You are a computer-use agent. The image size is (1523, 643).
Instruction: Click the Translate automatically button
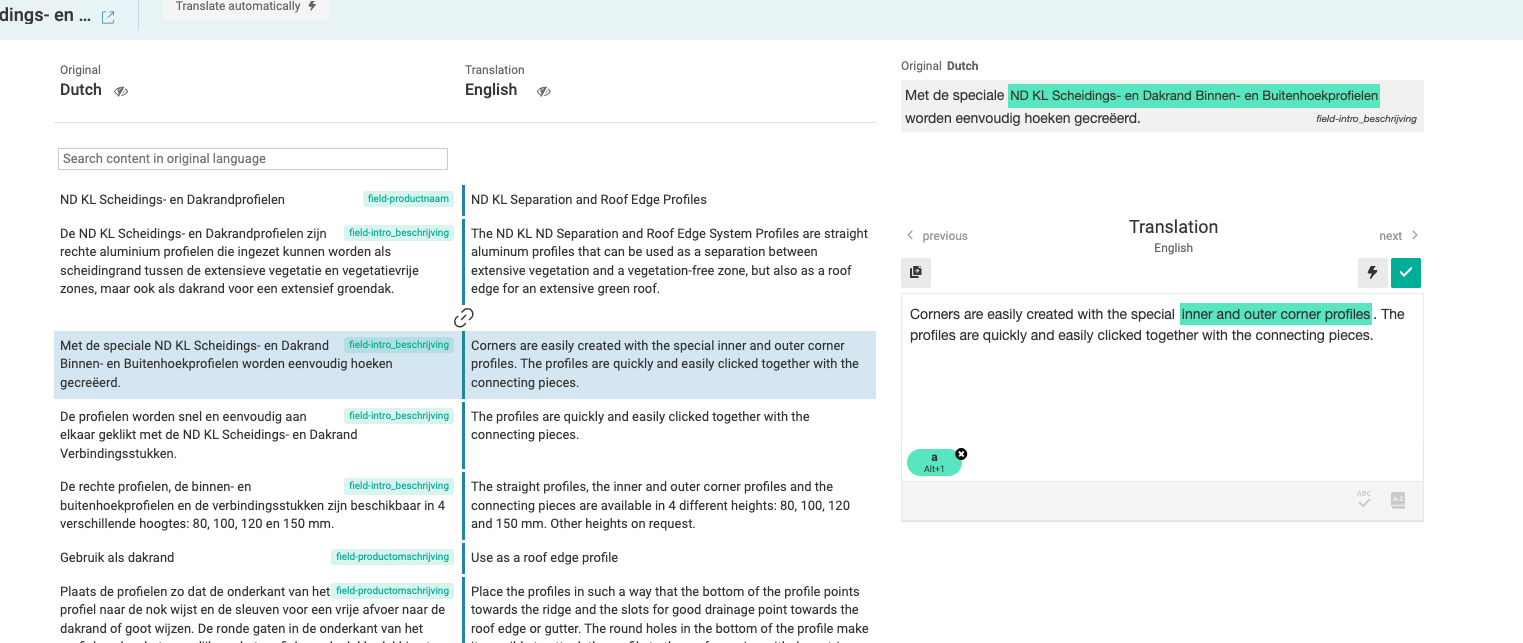246,7
